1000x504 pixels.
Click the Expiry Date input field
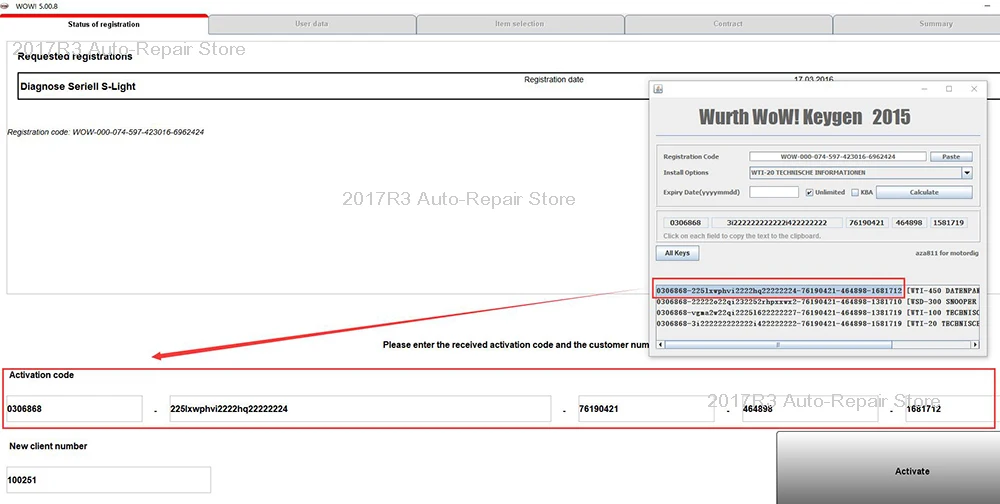coord(774,192)
